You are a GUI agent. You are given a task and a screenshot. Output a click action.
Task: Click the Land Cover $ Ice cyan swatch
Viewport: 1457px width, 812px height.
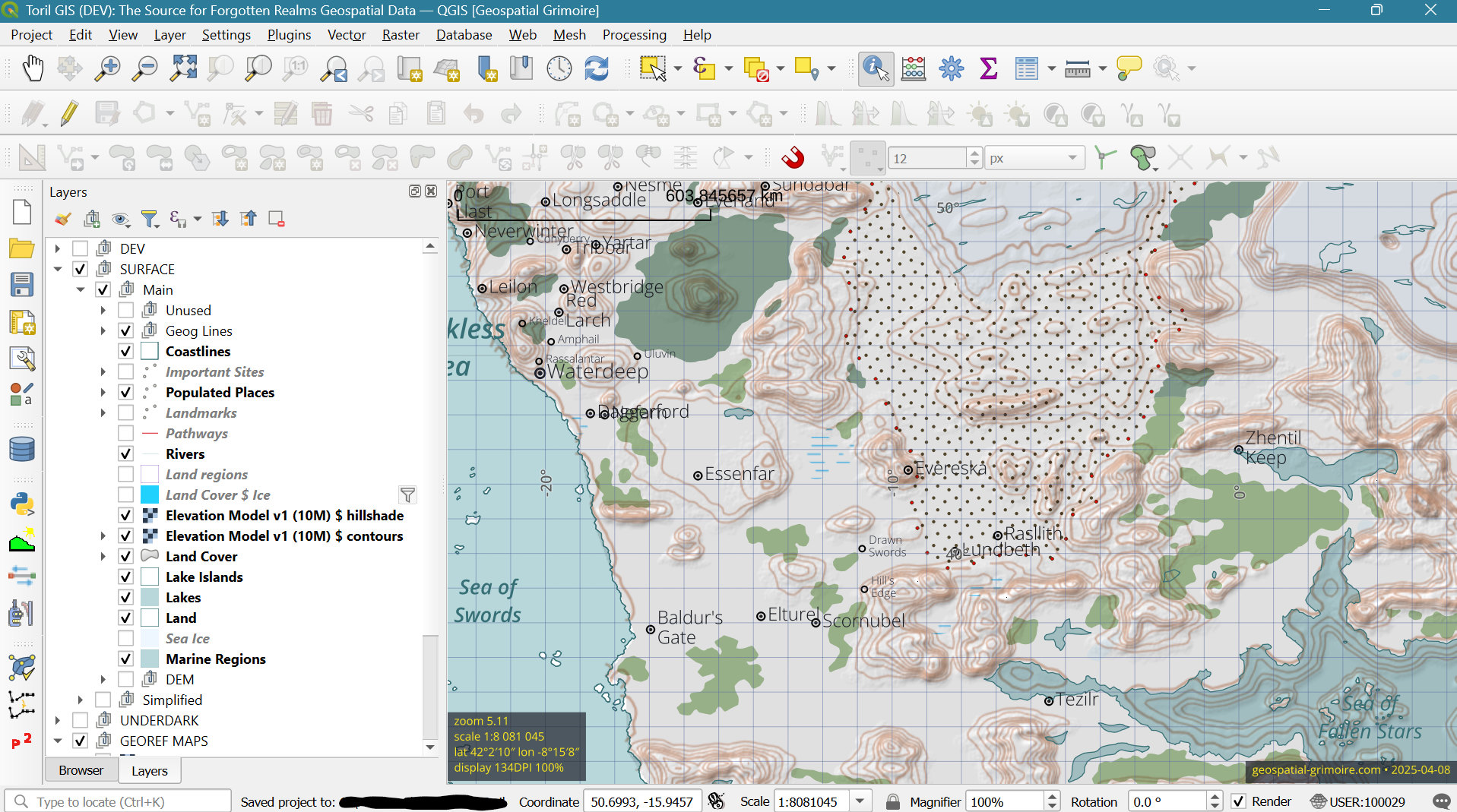coord(150,494)
